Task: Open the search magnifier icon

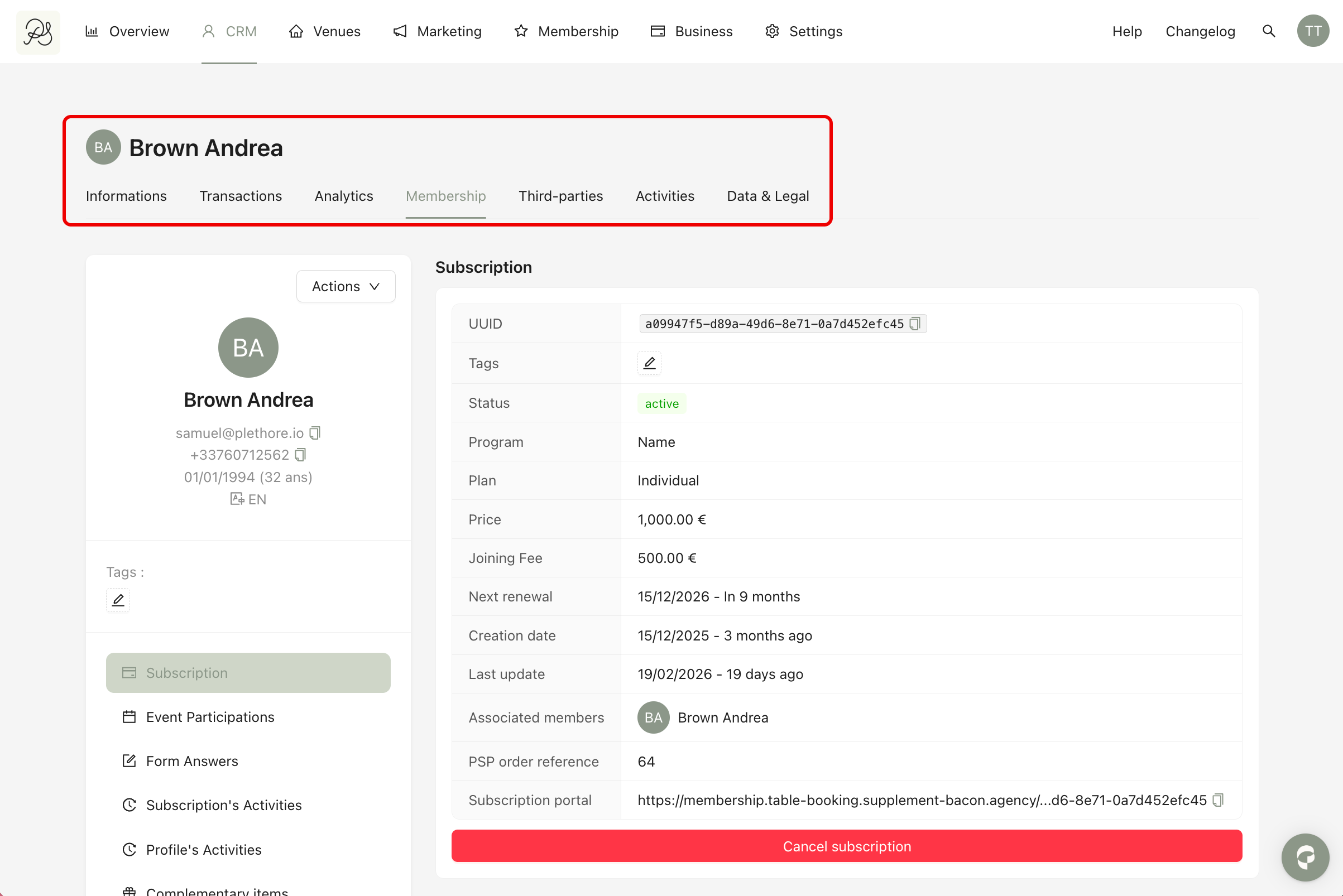Action: (1268, 31)
